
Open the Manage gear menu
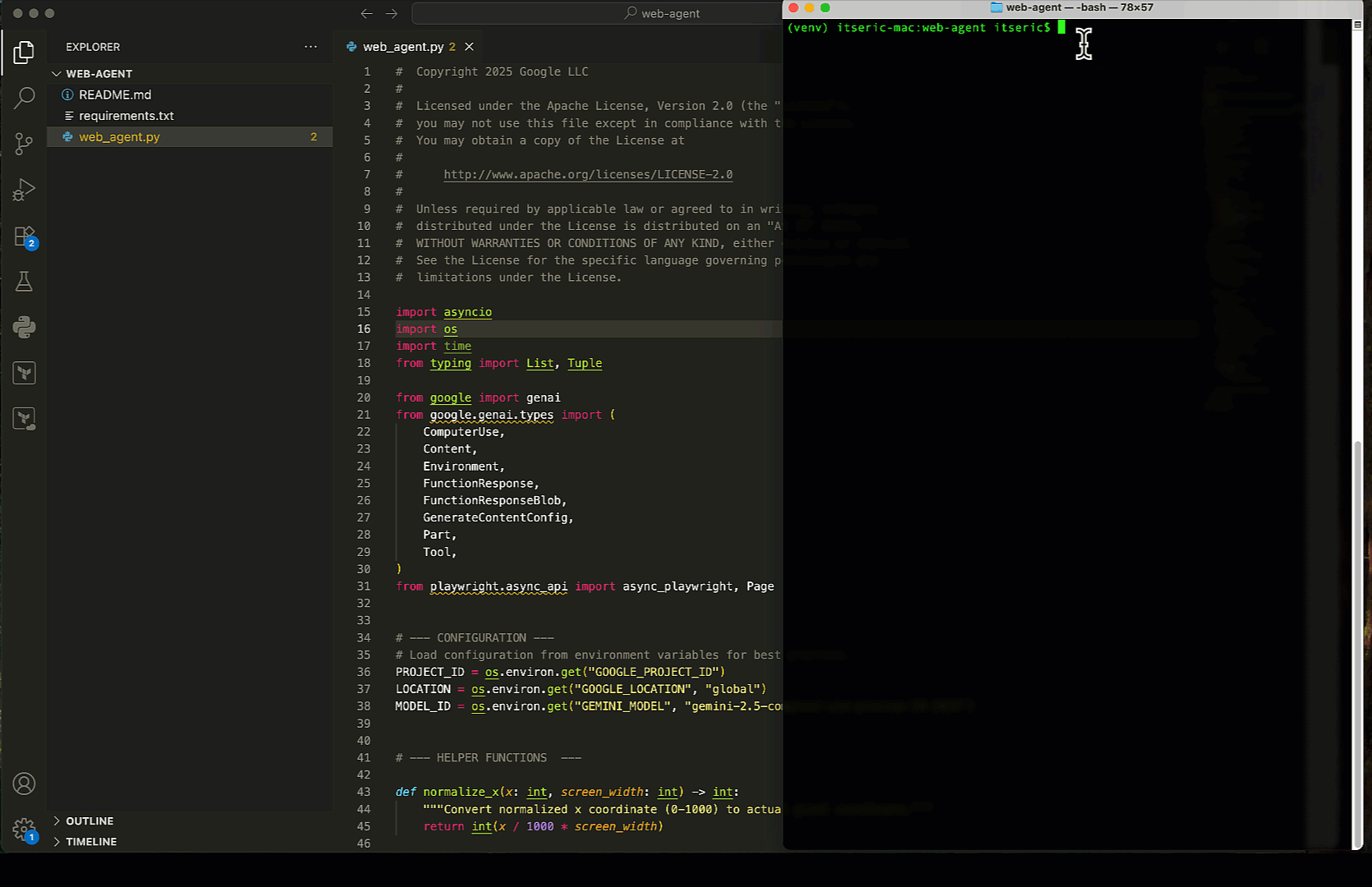(x=24, y=830)
